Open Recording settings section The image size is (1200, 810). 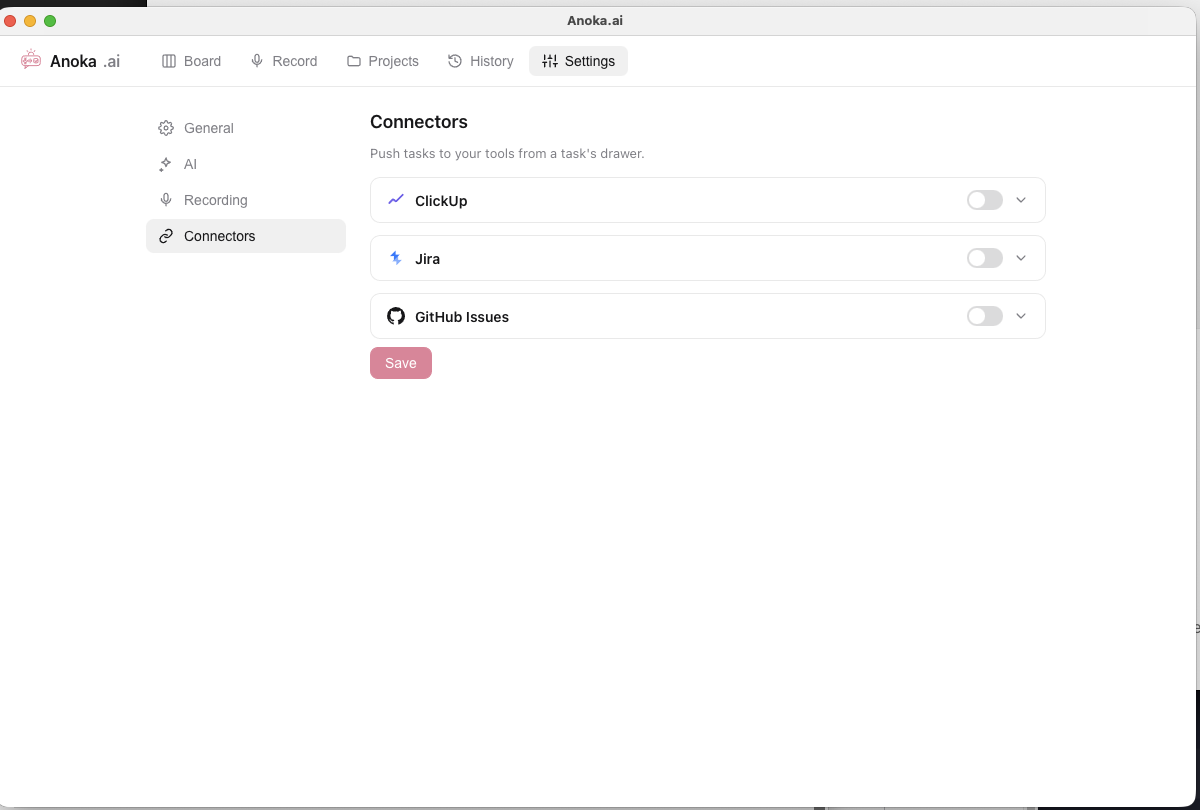pyautogui.click(x=246, y=200)
